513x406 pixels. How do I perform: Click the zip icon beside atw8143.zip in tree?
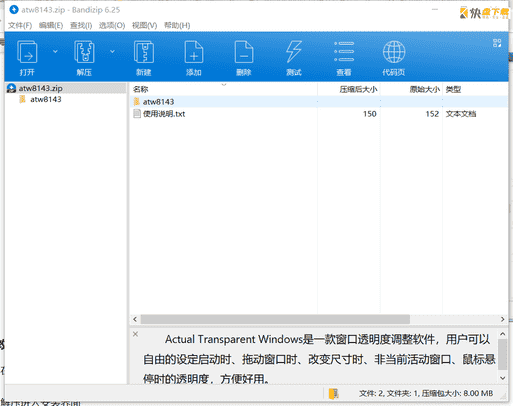pyautogui.click(x=11, y=88)
